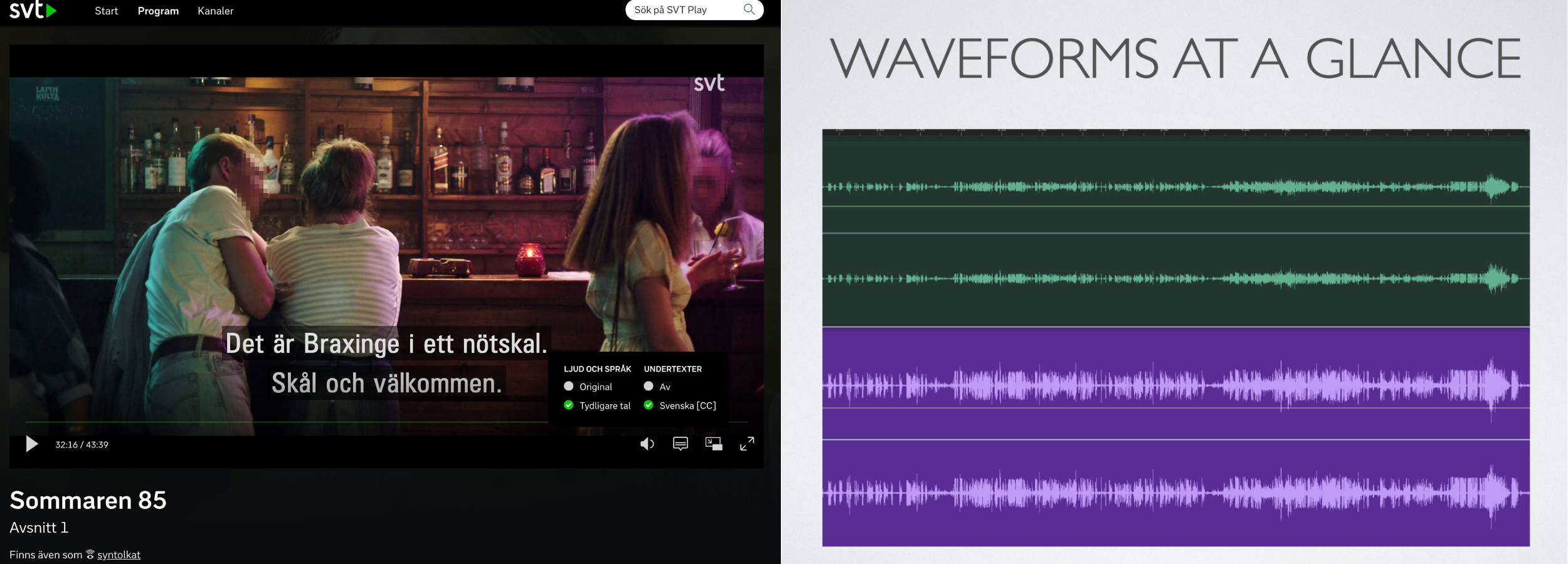Click the svt watermark logo in video
Image resolution: width=1568 pixels, height=564 pixels.
click(709, 83)
